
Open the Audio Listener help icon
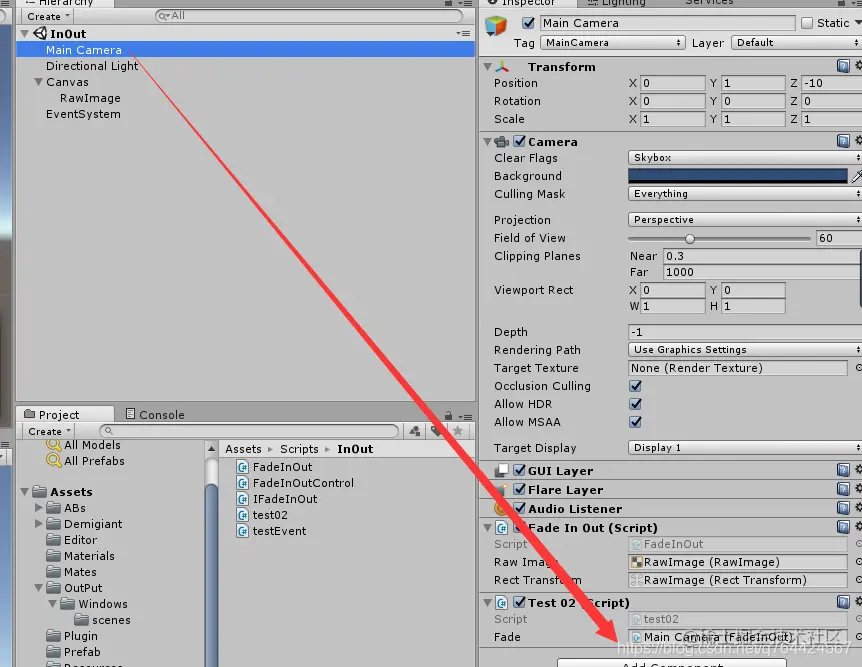[843, 508]
